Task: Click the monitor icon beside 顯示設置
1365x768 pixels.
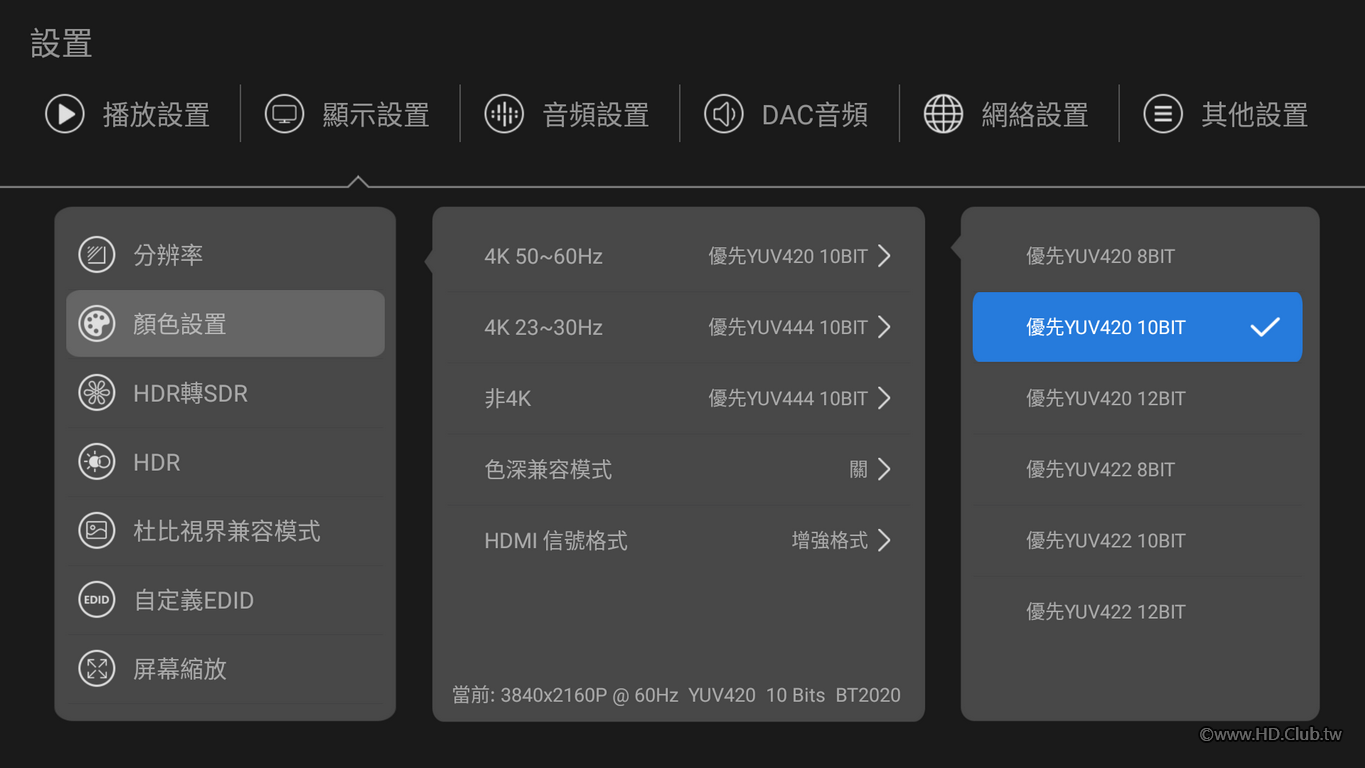Action: (284, 114)
